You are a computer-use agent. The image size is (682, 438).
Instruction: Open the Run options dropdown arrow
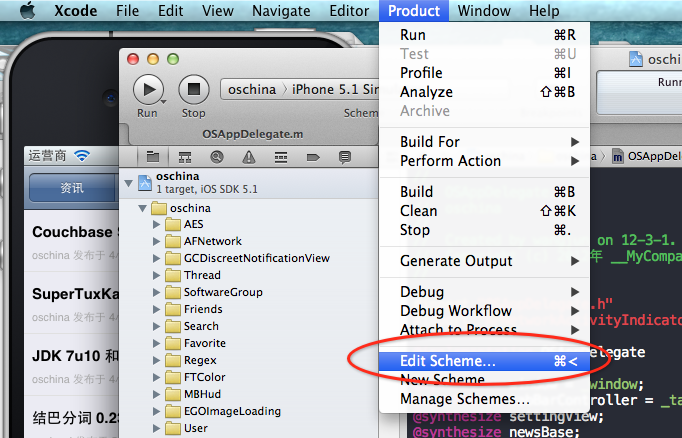click(x=164, y=102)
